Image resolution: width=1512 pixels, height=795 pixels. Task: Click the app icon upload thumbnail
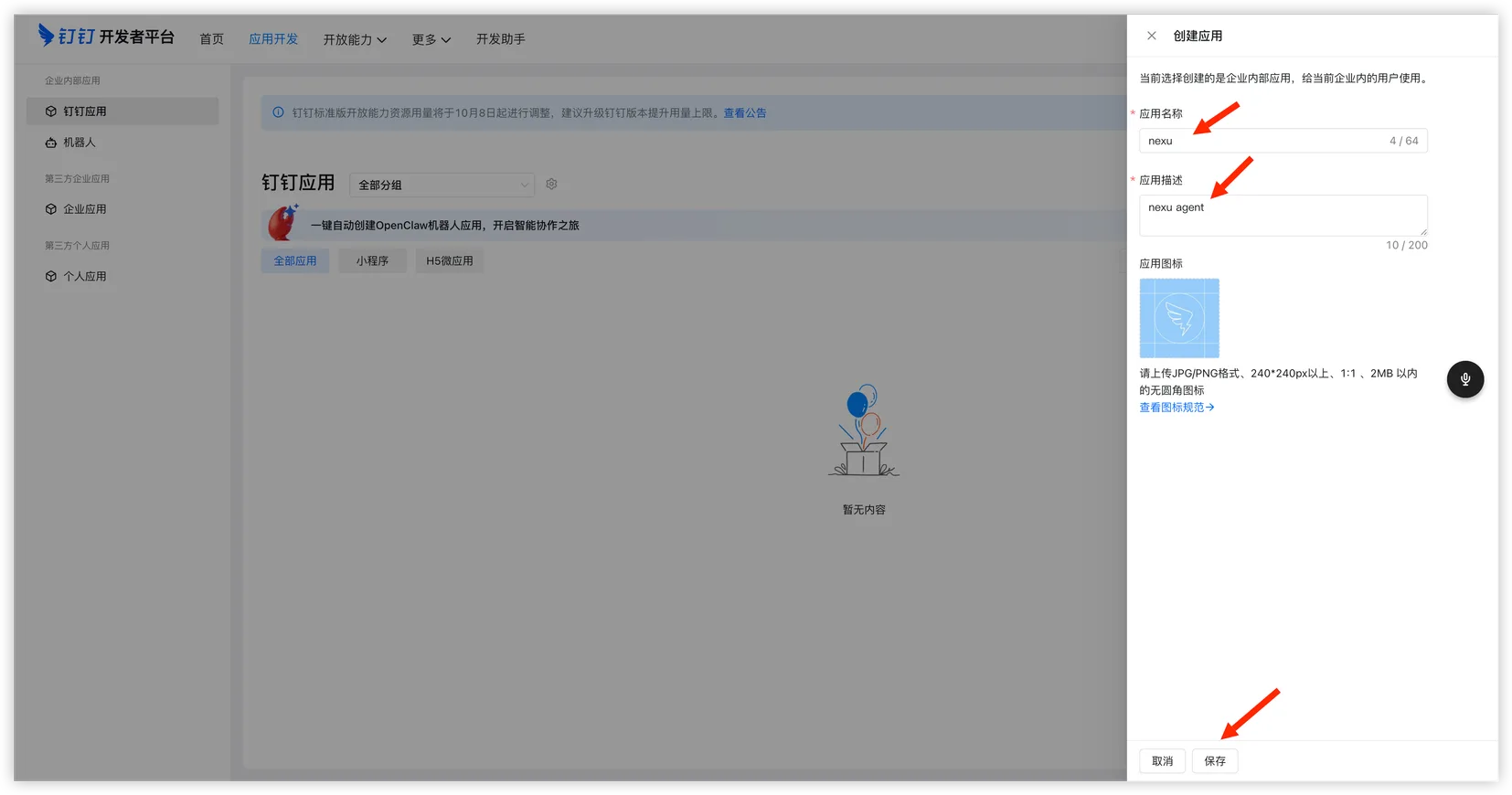tap(1178, 318)
